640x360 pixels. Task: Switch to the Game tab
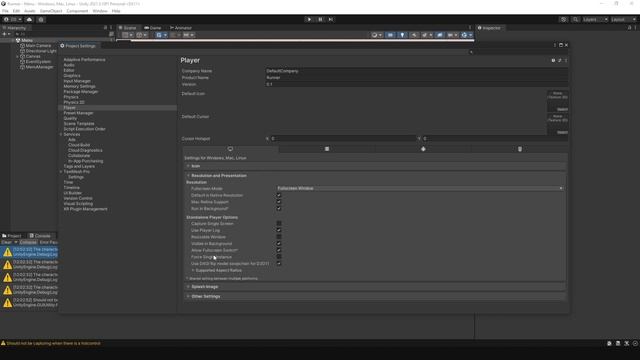coord(153,28)
